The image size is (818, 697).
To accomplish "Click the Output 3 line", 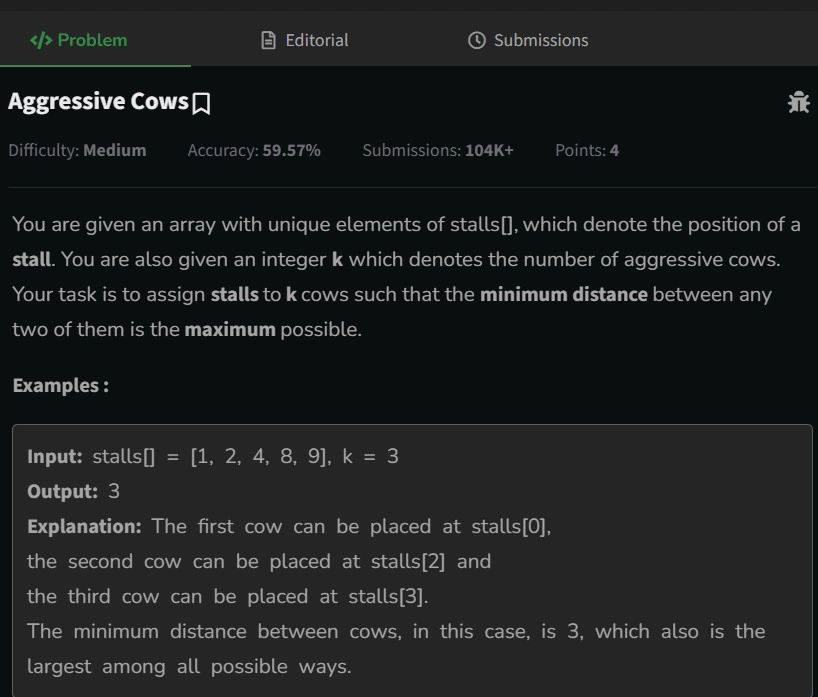I will click(x=74, y=491).
